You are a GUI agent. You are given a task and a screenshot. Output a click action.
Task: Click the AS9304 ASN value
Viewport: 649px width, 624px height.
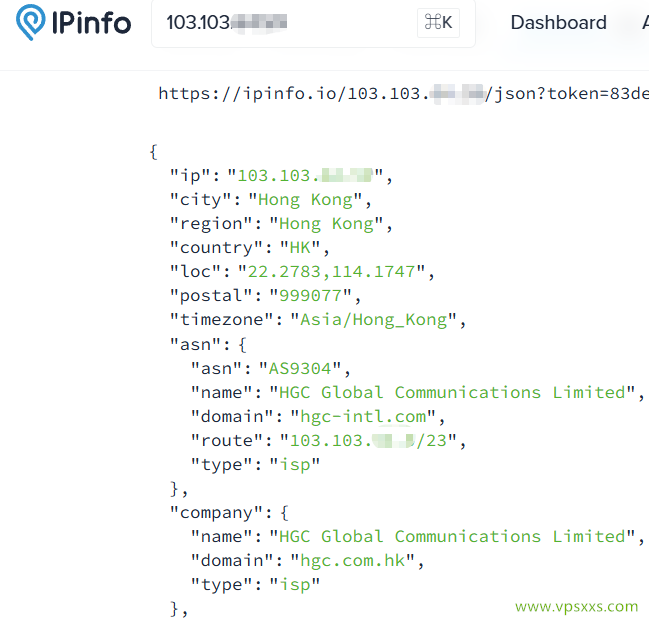coord(305,368)
